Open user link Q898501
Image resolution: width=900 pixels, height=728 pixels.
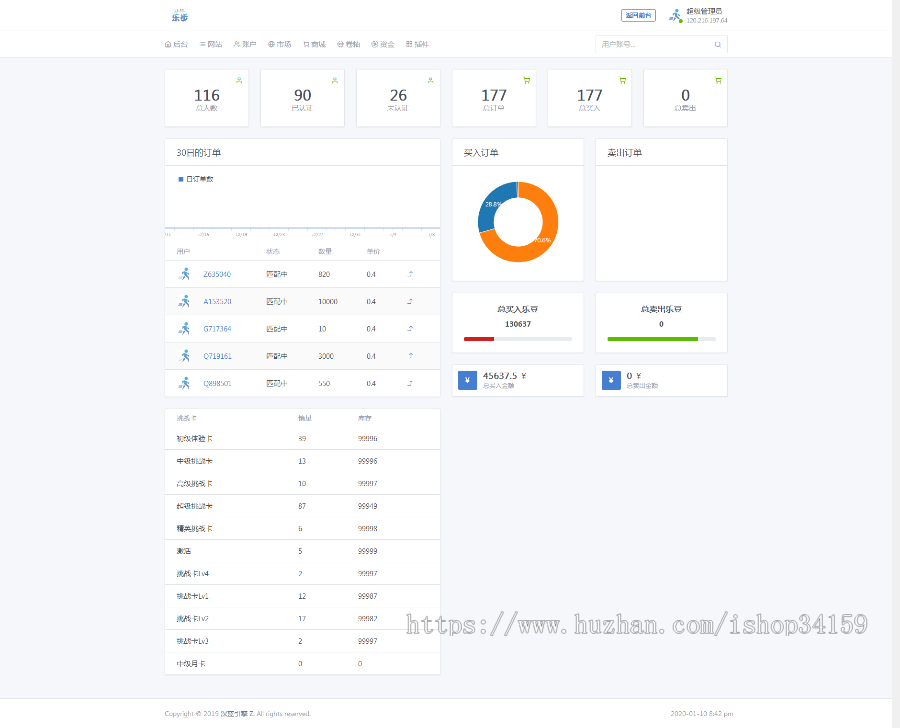(x=217, y=384)
